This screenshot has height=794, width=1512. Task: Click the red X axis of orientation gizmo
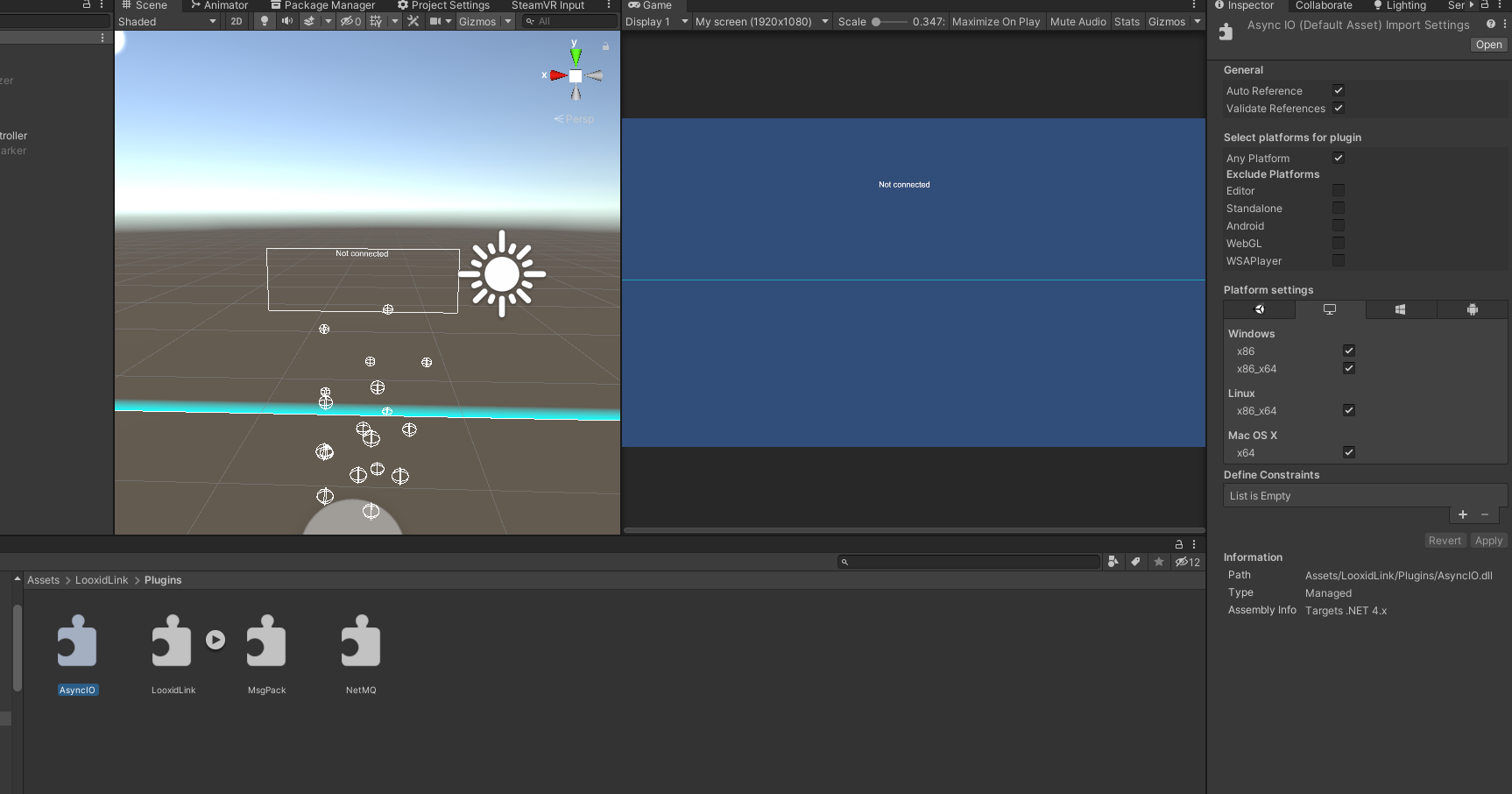click(558, 75)
